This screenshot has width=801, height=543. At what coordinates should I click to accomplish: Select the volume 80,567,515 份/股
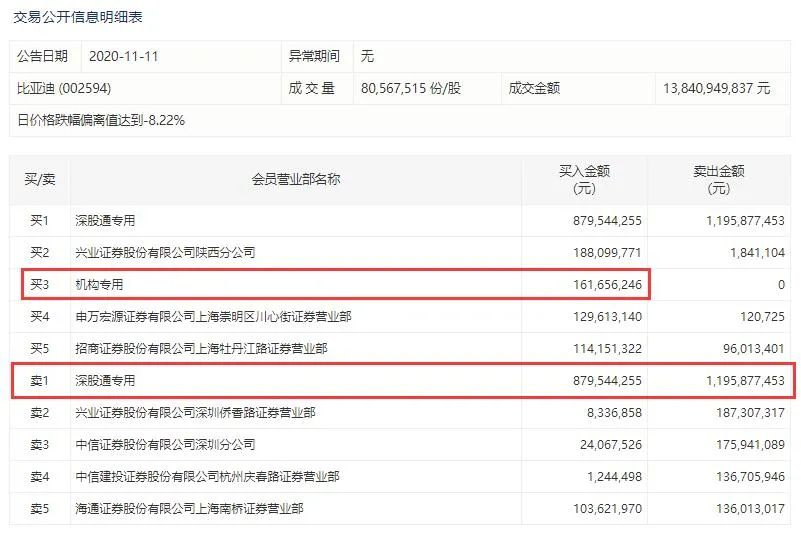coord(411,88)
